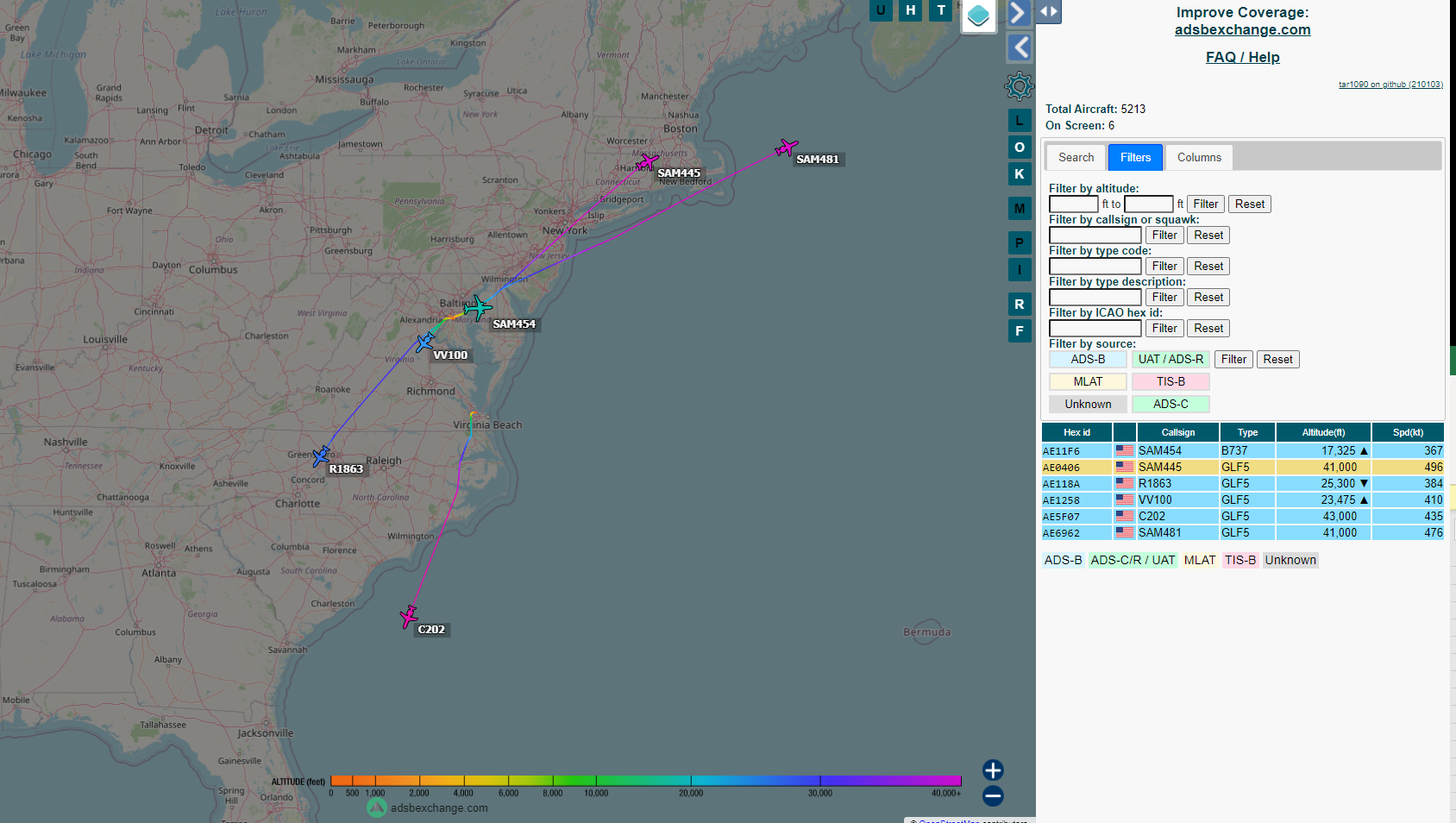
Task: Toggle the L map option
Action: tap(1020, 121)
